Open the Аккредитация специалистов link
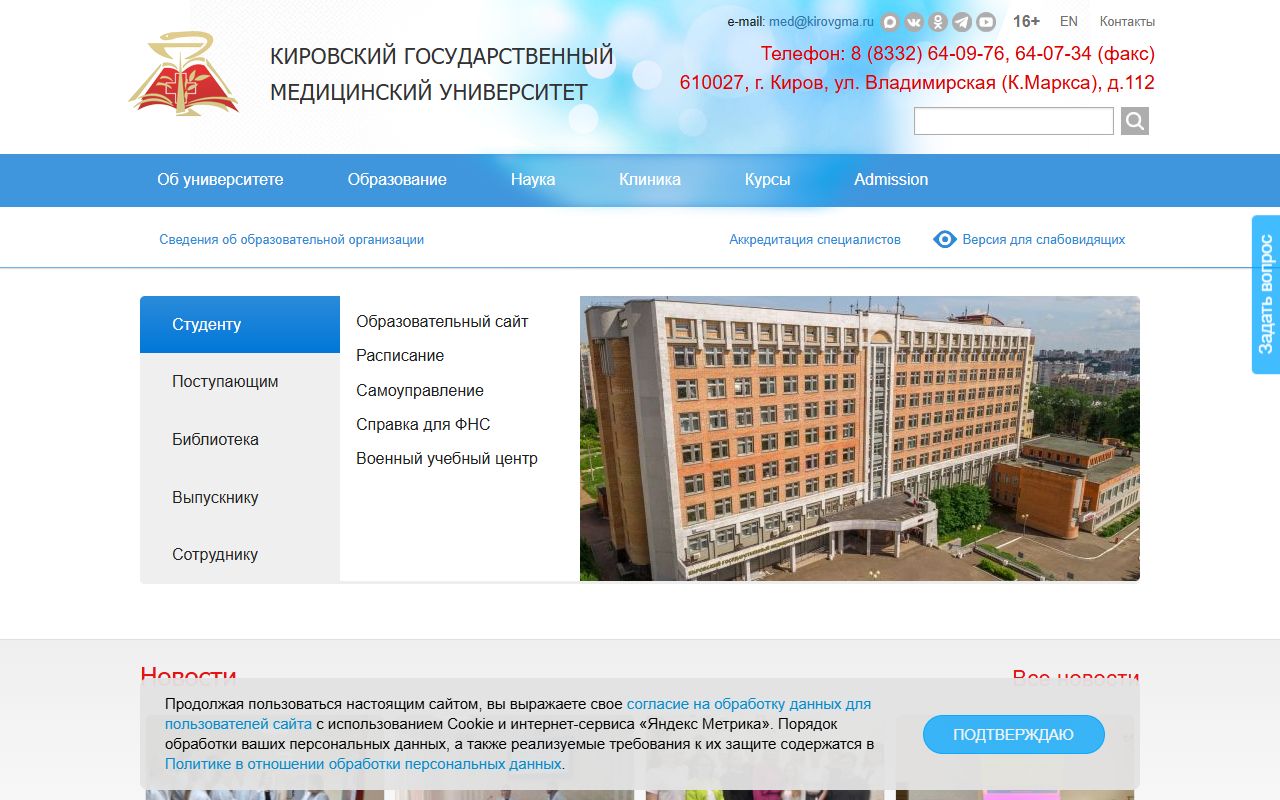 pos(815,240)
